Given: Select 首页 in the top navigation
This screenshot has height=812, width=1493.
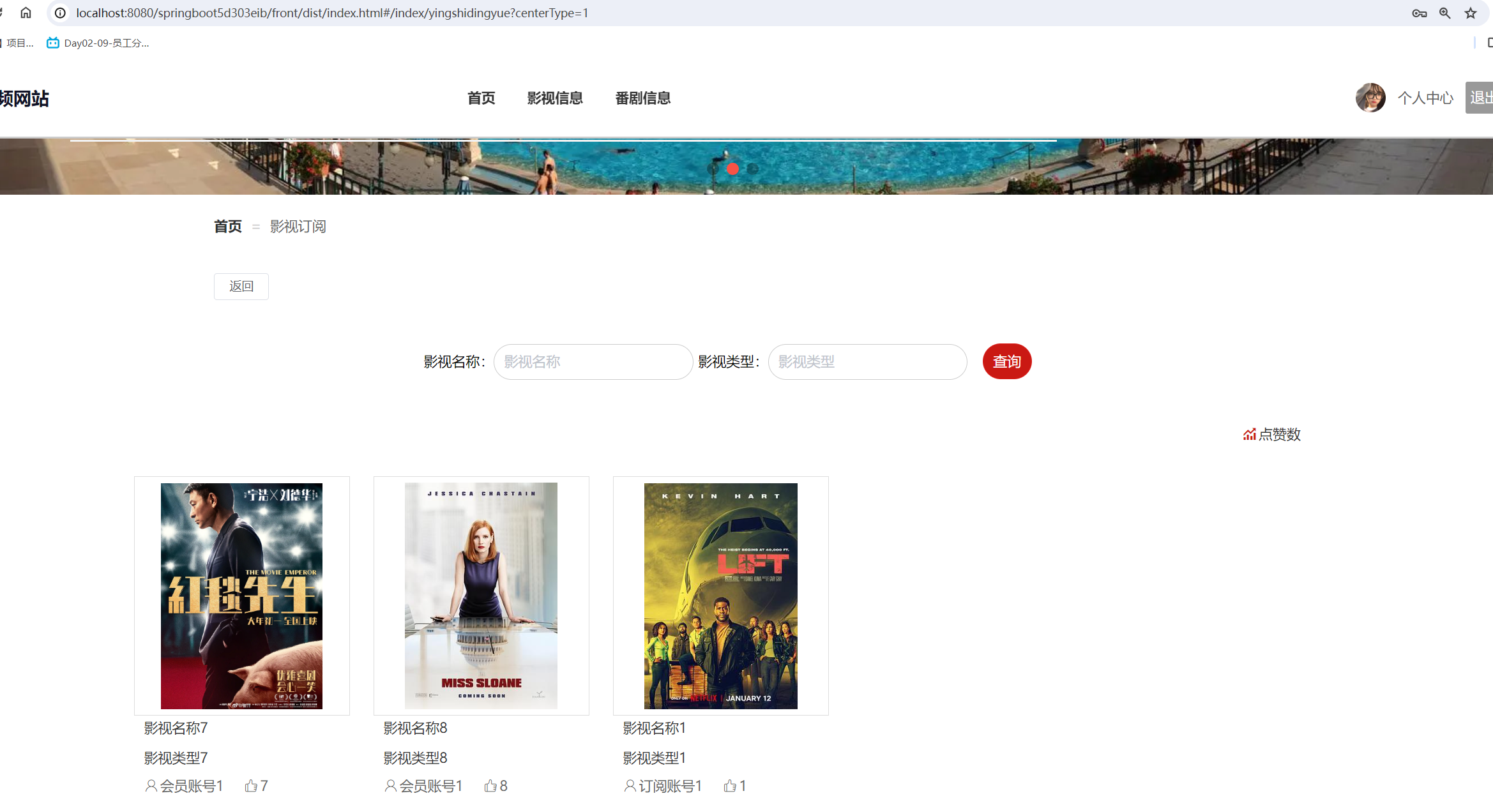Looking at the screenshot, I should (481, 98).
